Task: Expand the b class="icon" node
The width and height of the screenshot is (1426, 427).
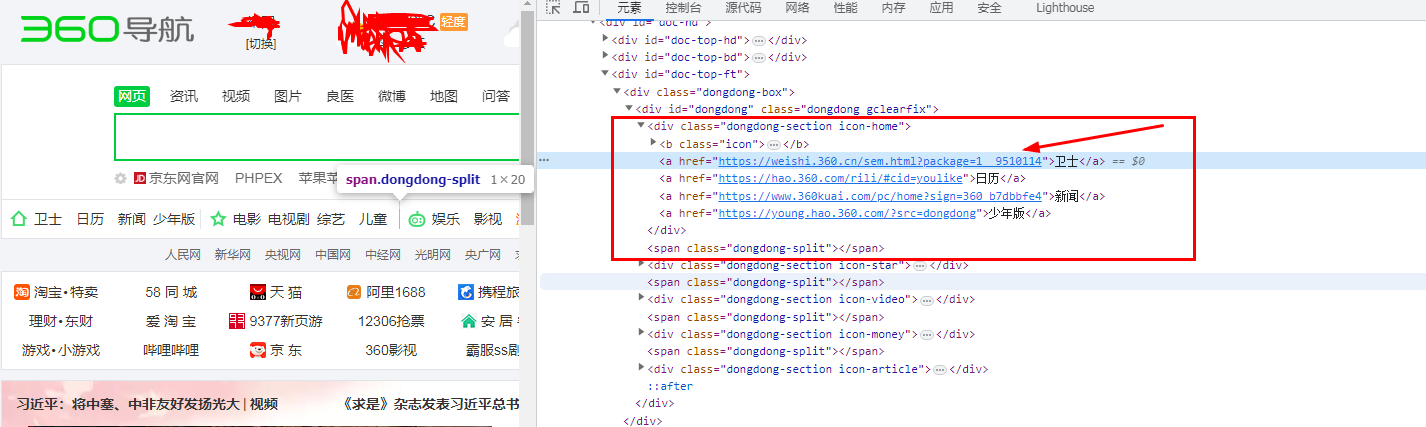Action: [x=653, y=143]
